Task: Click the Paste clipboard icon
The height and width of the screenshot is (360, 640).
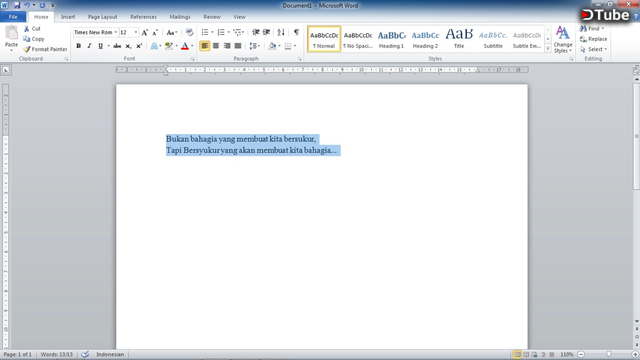Action: pyautogui.click(x=11, y=33)
